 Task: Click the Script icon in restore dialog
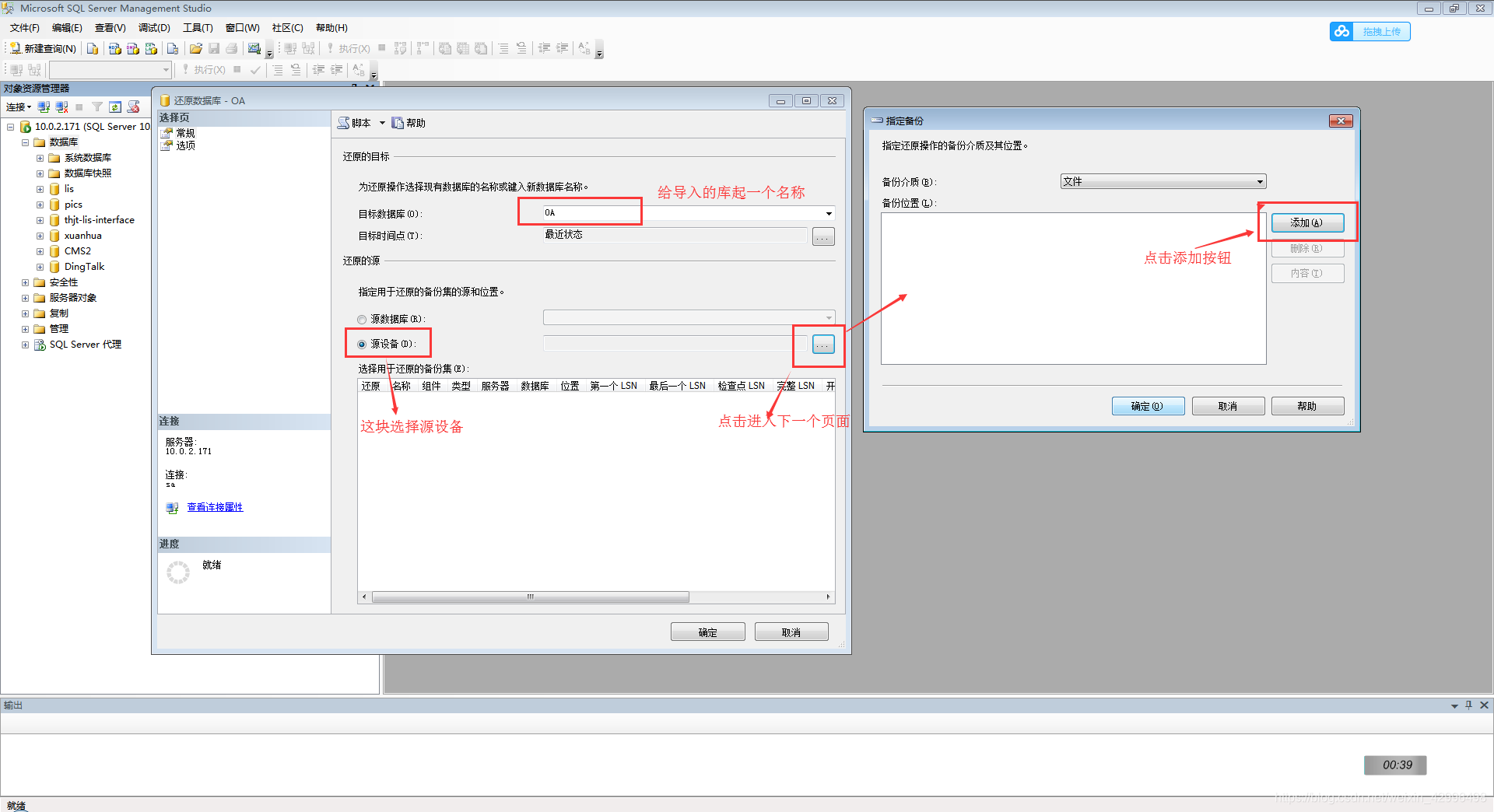(343, 123)
